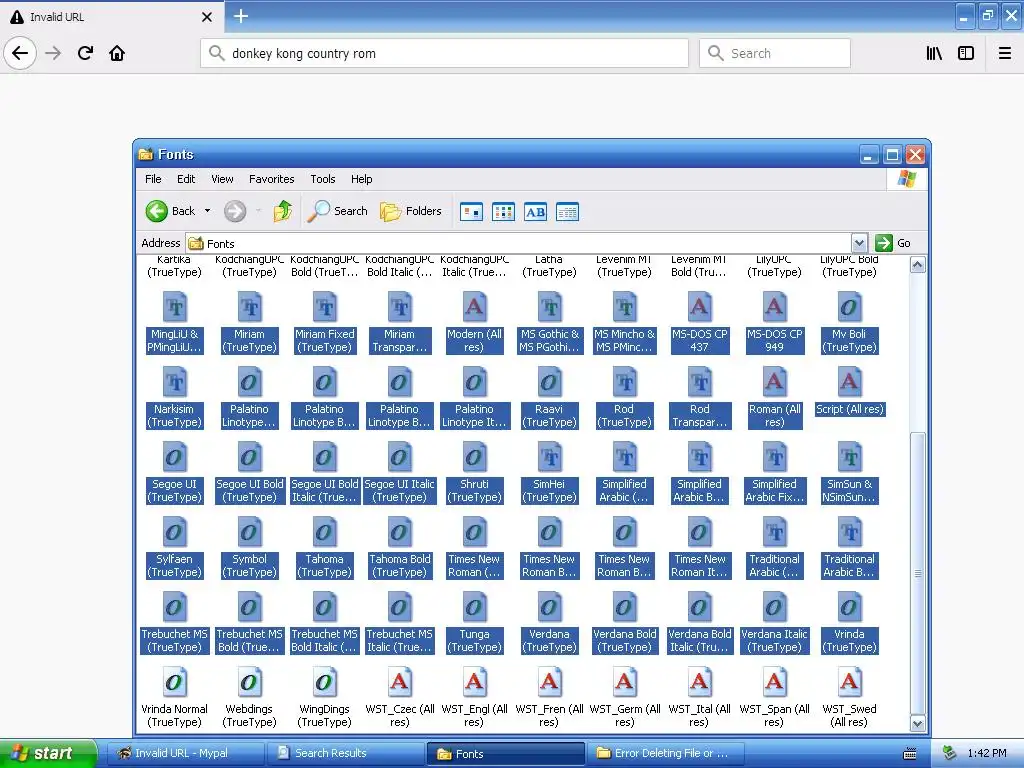Open the Forward button history dropdown
Viewport: 1024px width, 768px height.
click(259, 211)
